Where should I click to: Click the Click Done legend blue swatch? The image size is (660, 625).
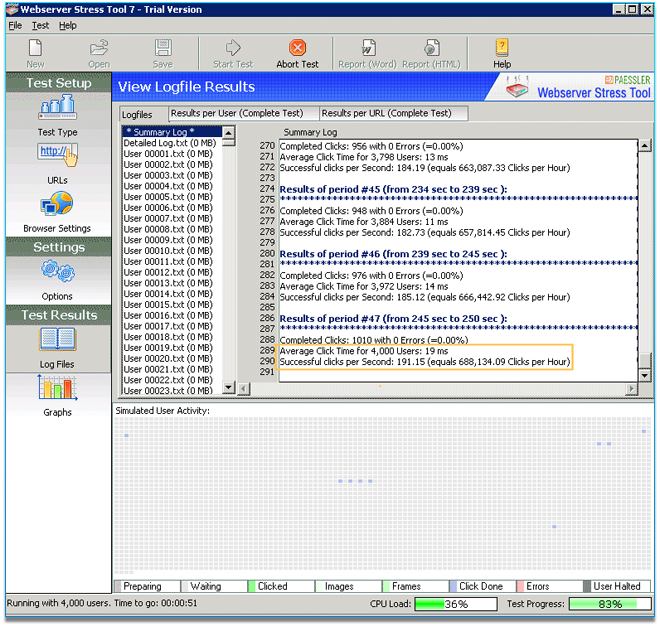[x=453, y=586]
